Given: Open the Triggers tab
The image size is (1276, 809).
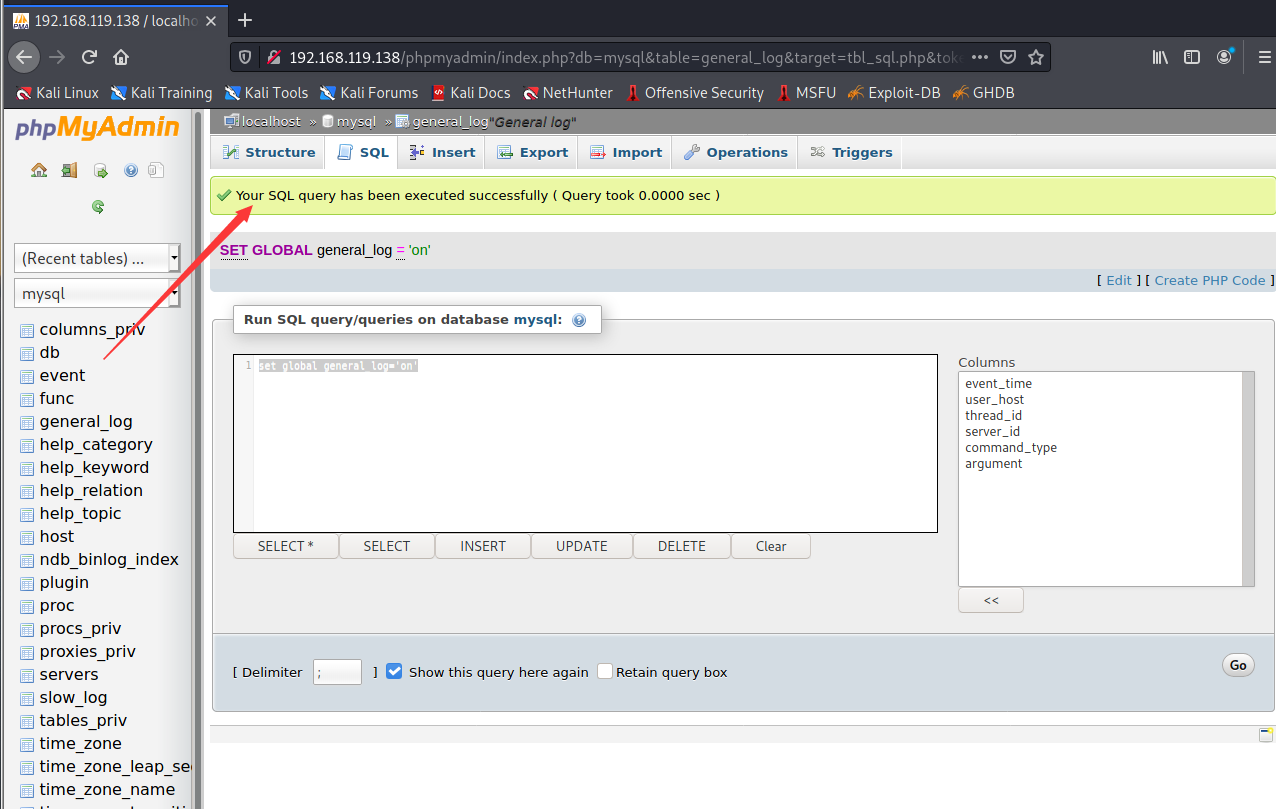Looking at the screenshot, I should [850, 152].
